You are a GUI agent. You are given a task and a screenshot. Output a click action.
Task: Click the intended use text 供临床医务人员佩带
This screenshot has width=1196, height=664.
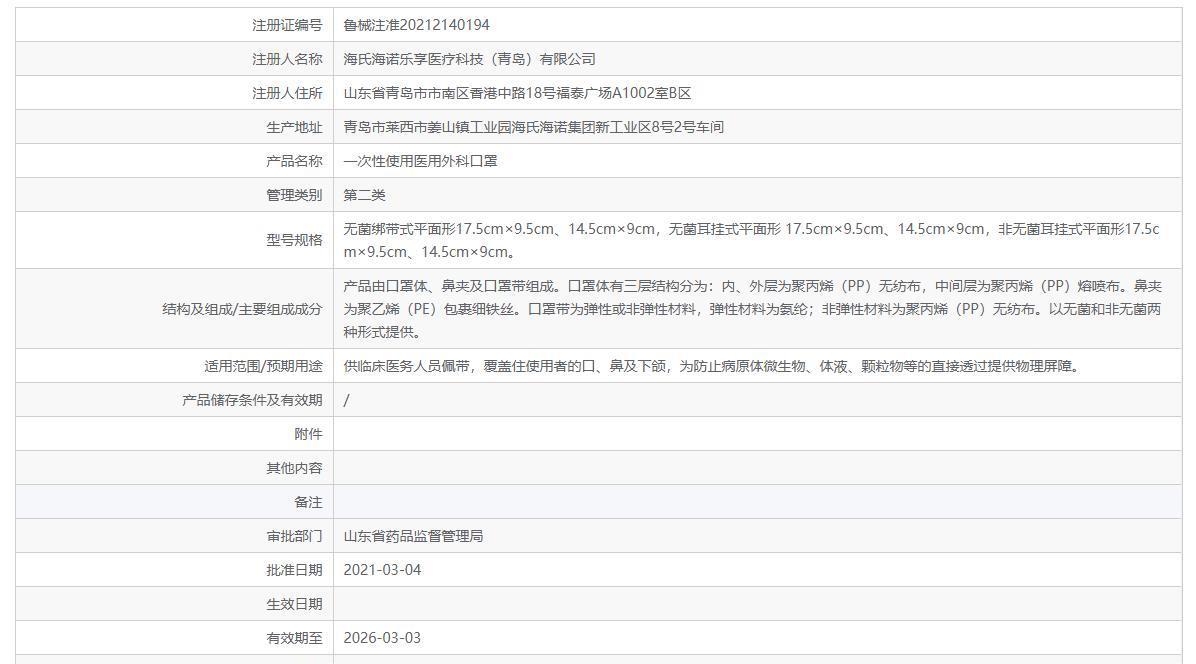pos(710,366)
